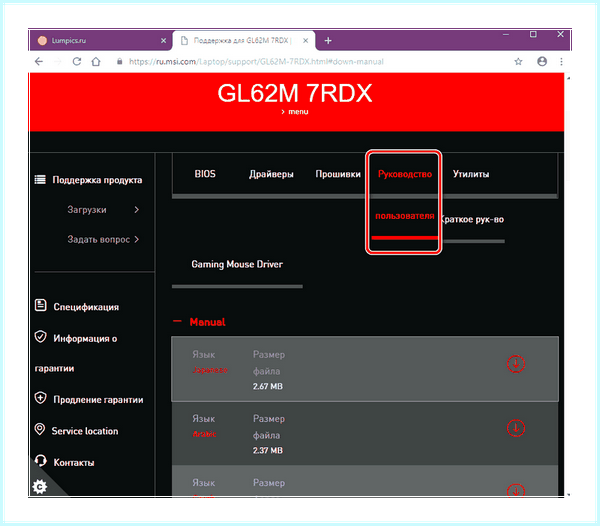Click the address bar URL field
This screenshot has height=526, width=600.
tap(256, 62)
